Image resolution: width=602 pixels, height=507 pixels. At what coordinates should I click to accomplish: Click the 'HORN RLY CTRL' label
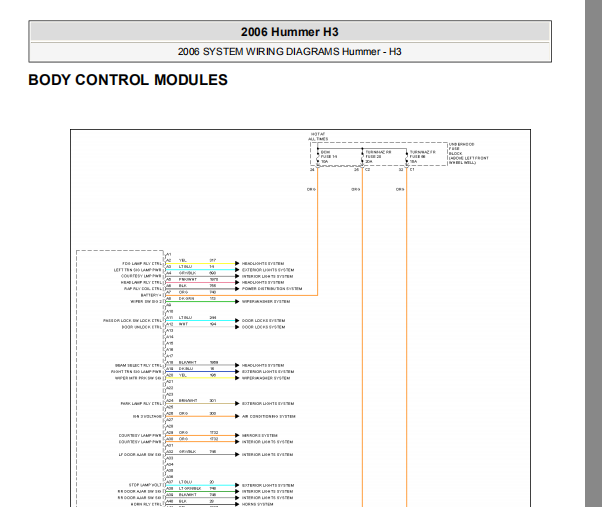(x=146, y=504)
